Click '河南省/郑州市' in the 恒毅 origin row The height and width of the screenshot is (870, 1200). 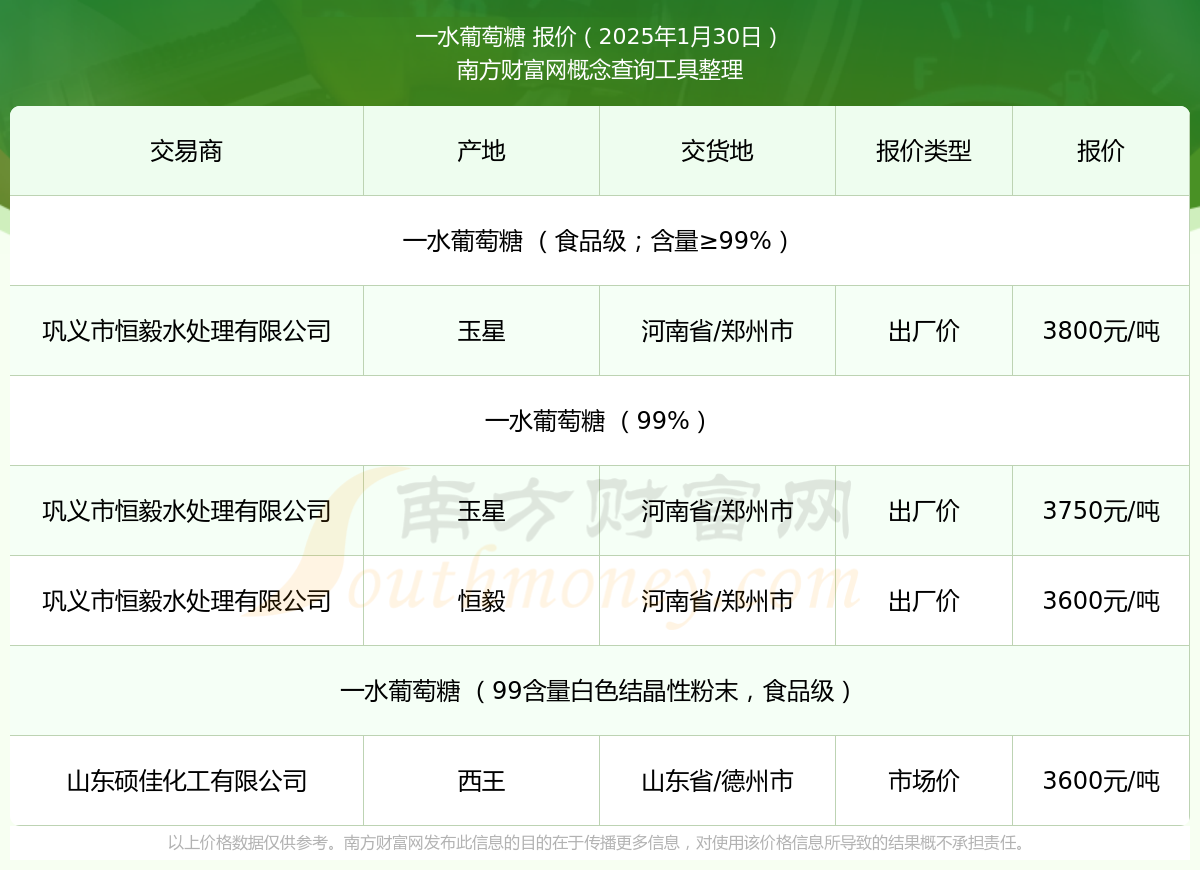click(x=717, y=601)
